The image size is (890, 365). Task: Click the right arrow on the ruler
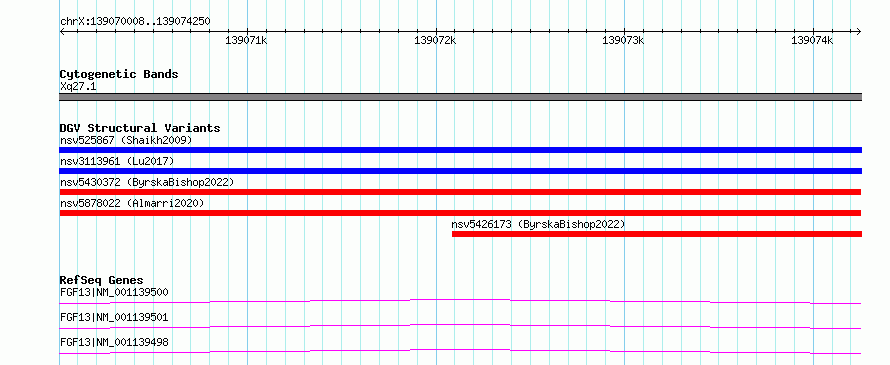click(x=859, y=32)
